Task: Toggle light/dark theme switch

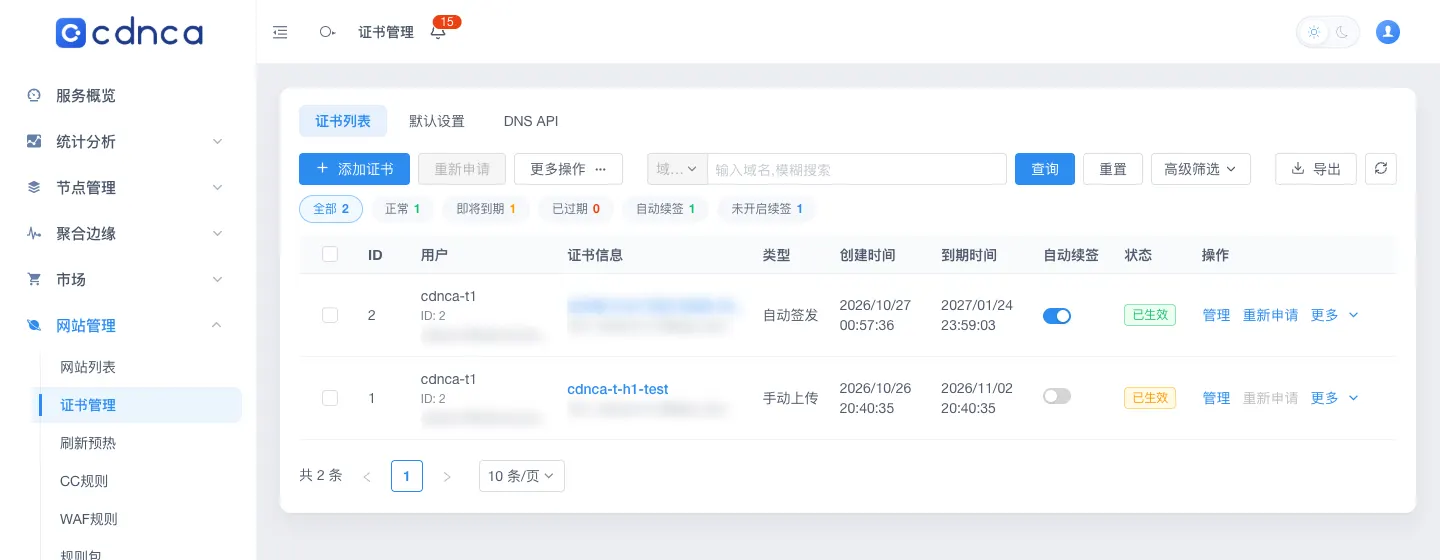Action: [1328, 32]
